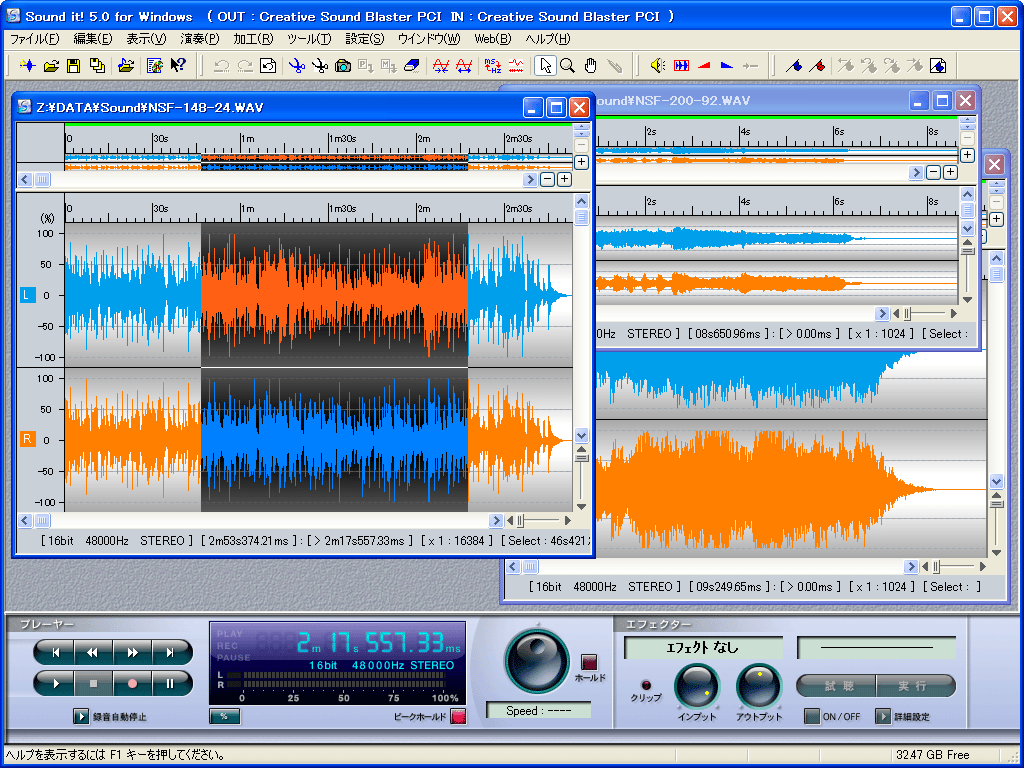Open the Tools menu (ツール)
Viewport: 1024px width, 768px height.
[310, 39]
